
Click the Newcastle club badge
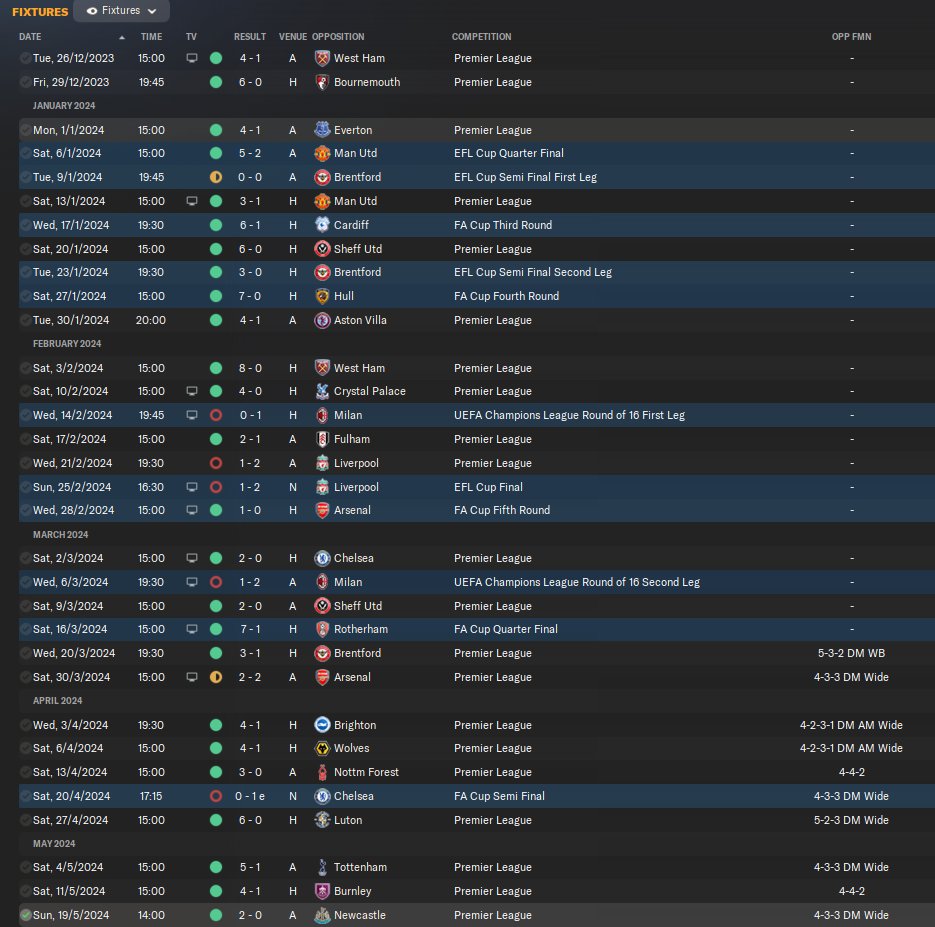pyautogui.click(x=322, y=915)
